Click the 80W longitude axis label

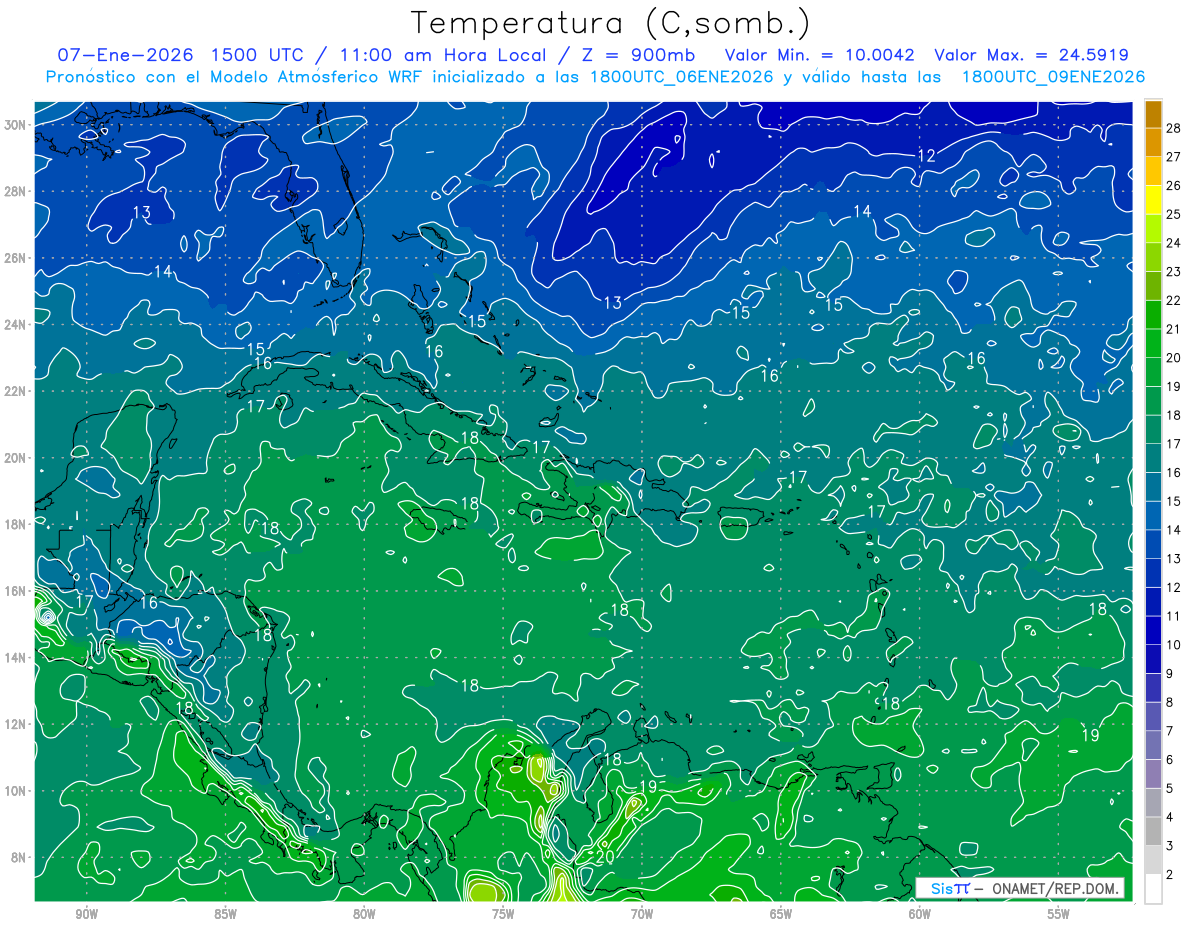(x=364, y=914)
